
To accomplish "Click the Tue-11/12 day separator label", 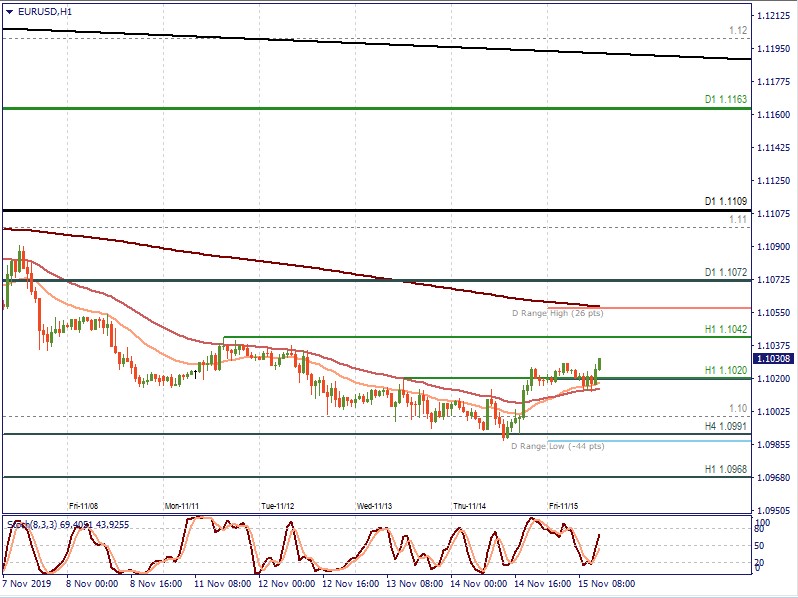I will tap(277, 506).
